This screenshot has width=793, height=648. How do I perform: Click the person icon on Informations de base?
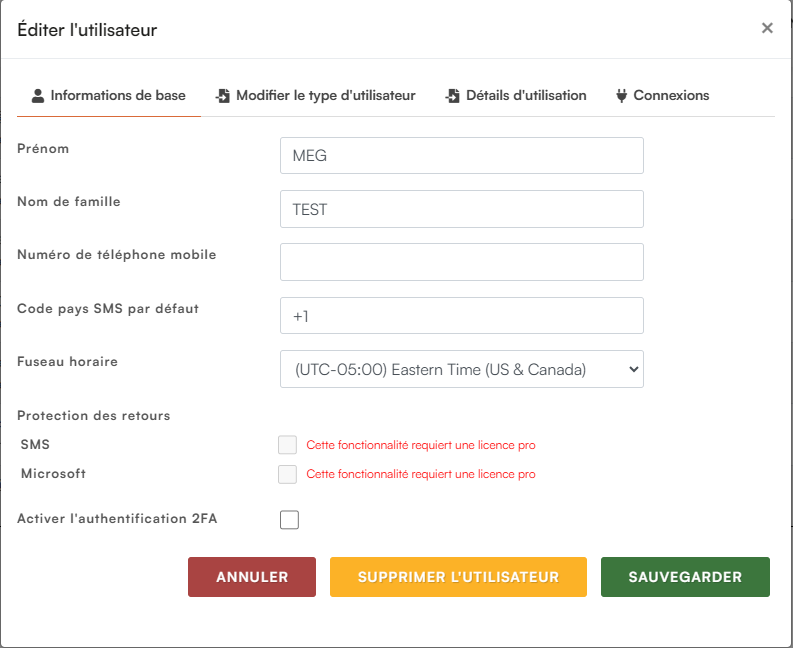click(38, 96)
